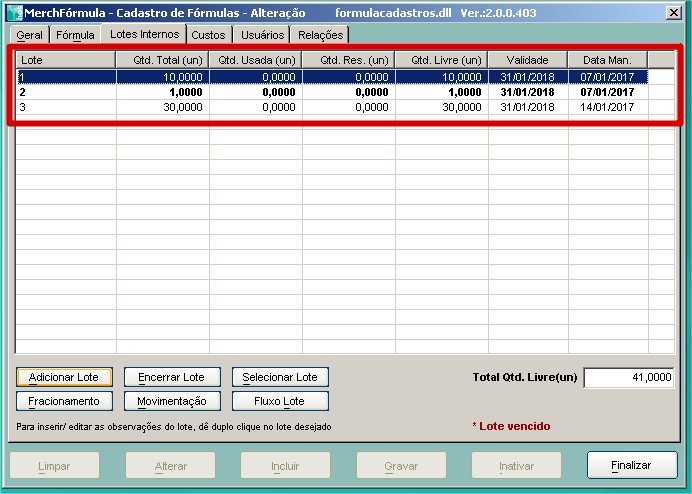Open Fracionamento for the lot

click(x=64, y=401)
